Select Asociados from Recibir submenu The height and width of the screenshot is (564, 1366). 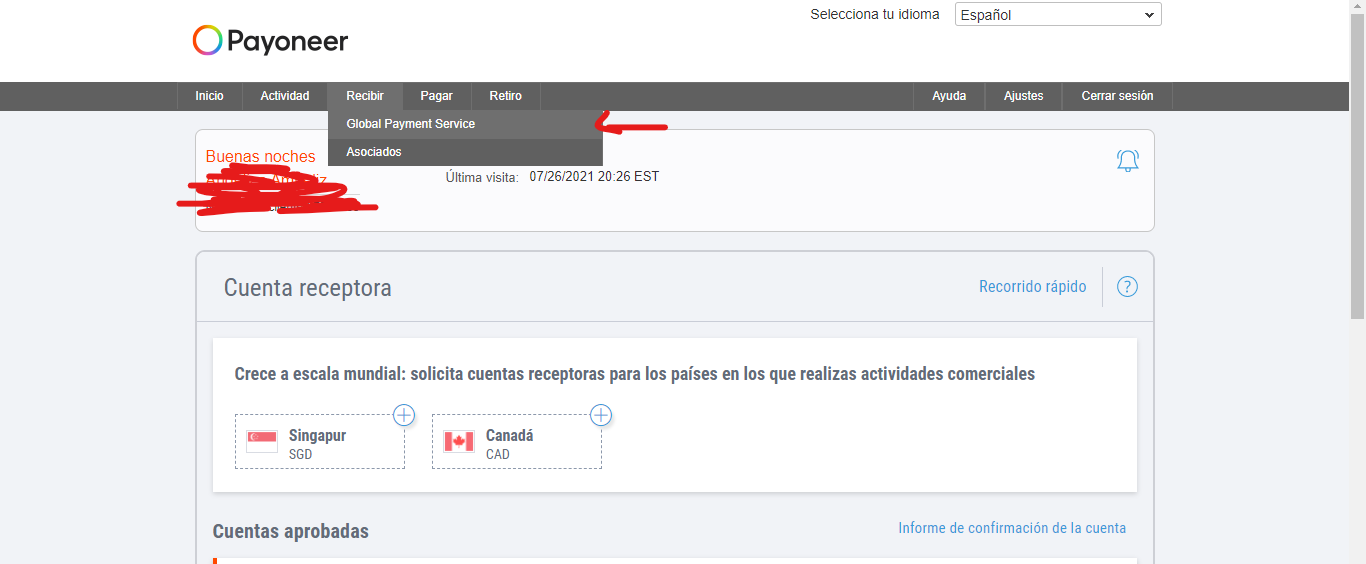pos(465,152)
